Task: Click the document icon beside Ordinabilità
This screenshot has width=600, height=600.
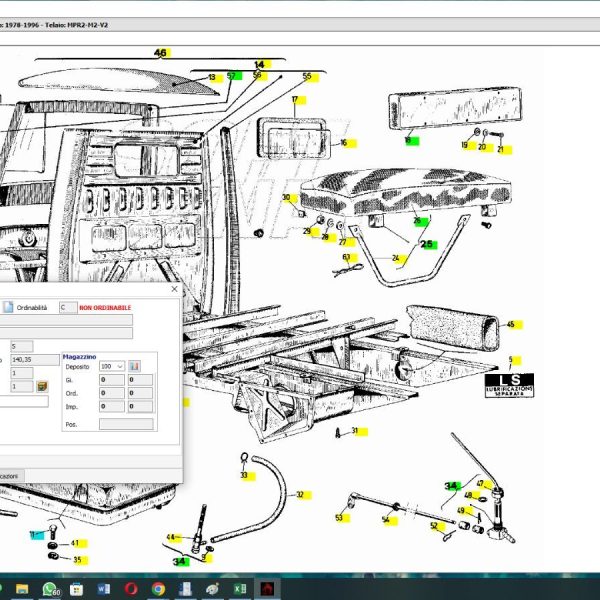Action: [6, 308]
